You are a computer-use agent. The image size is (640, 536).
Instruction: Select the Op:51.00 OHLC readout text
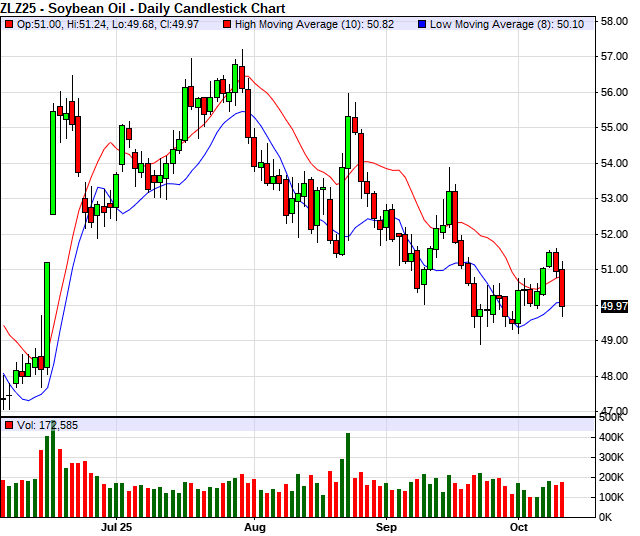pyautogui.click(x=108, y=24)
